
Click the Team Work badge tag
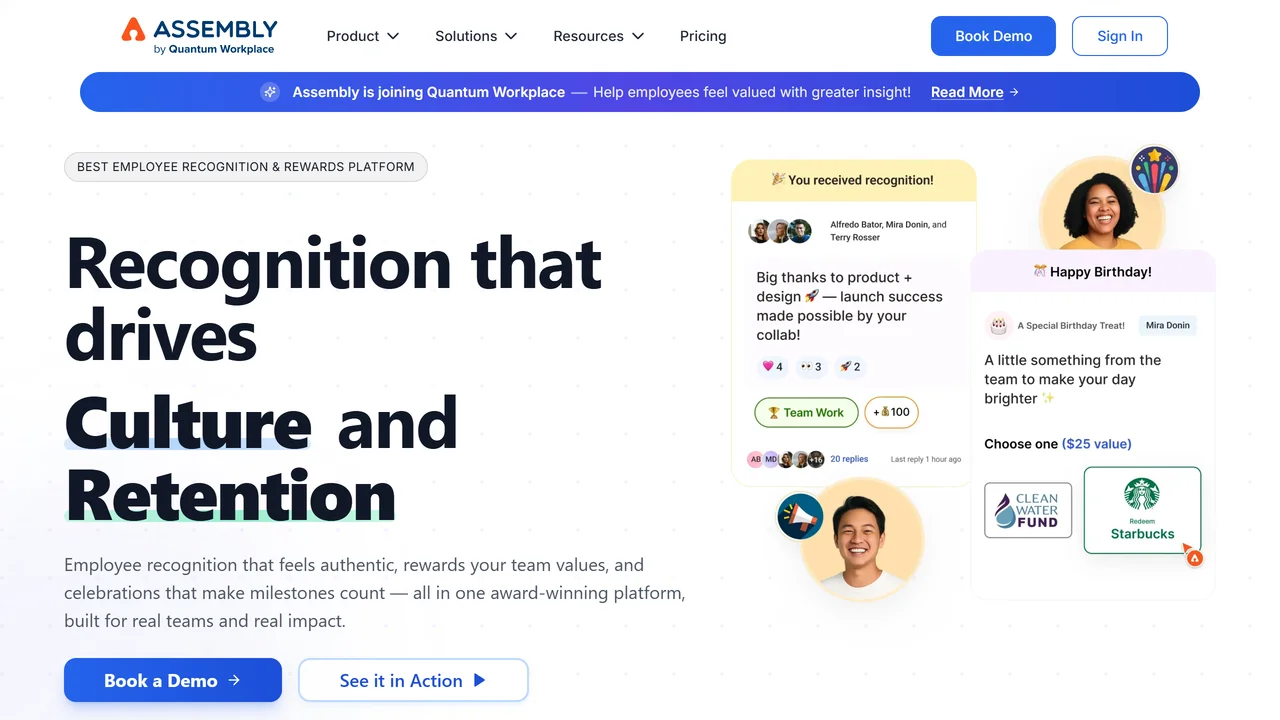click(806, 412)
